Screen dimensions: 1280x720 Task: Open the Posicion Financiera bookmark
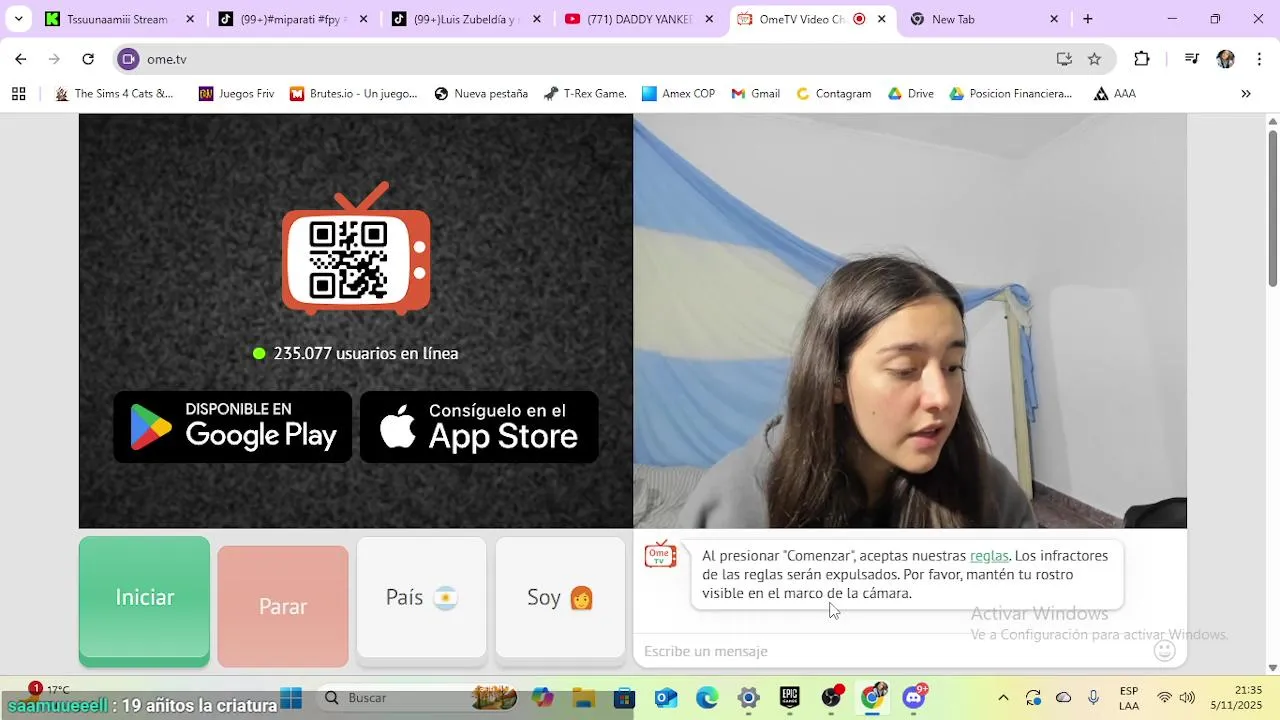pos(1011,94)
